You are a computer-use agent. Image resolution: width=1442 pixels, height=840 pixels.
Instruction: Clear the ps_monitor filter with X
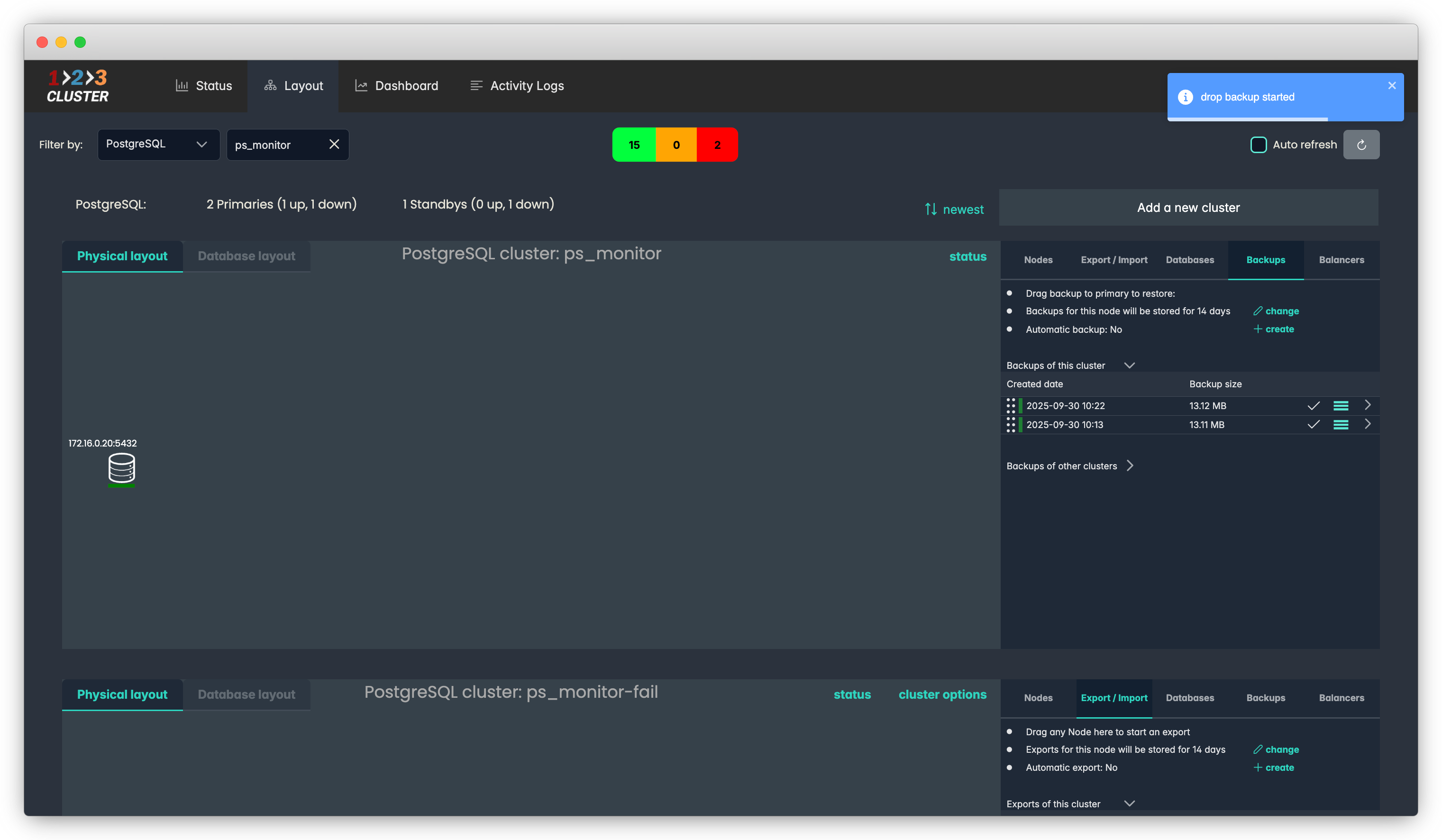pos(334,144)
